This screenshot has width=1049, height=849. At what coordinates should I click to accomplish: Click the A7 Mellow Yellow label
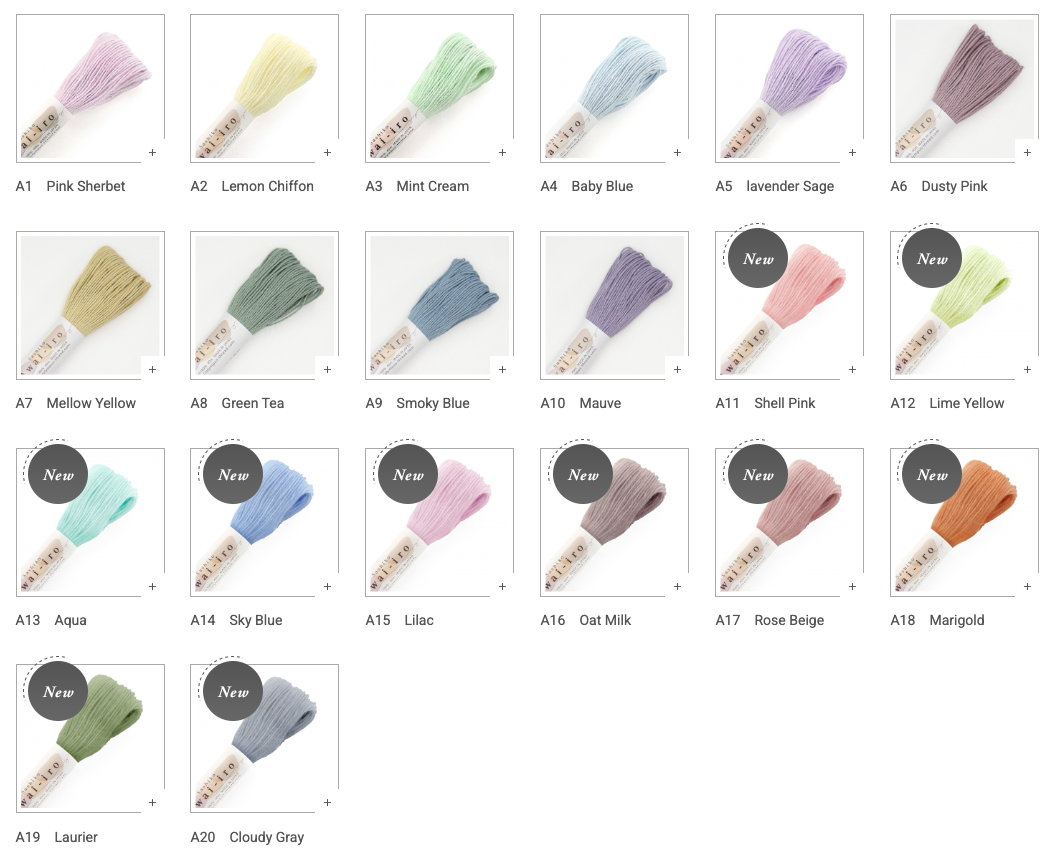tap(76, 403)
